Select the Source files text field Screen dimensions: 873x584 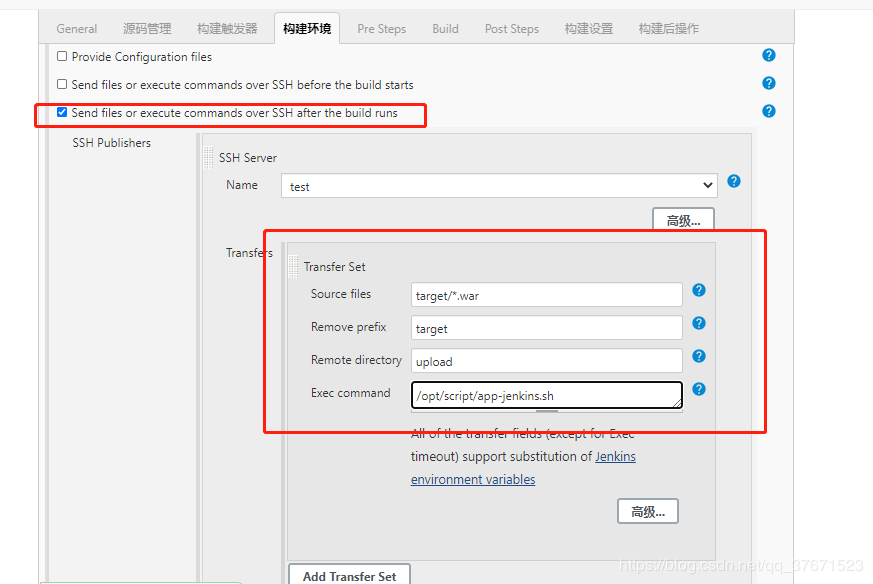coord(545,294)
